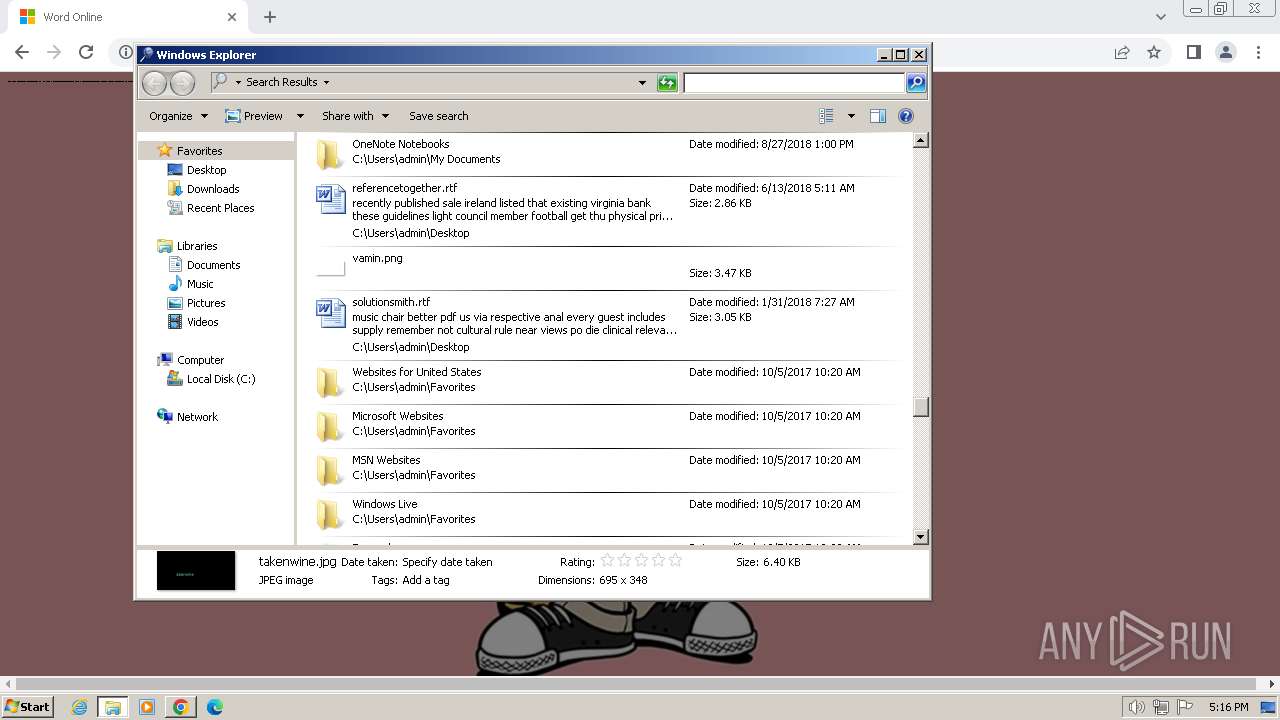Open the views dropdown arrow

tap(851, 116)
